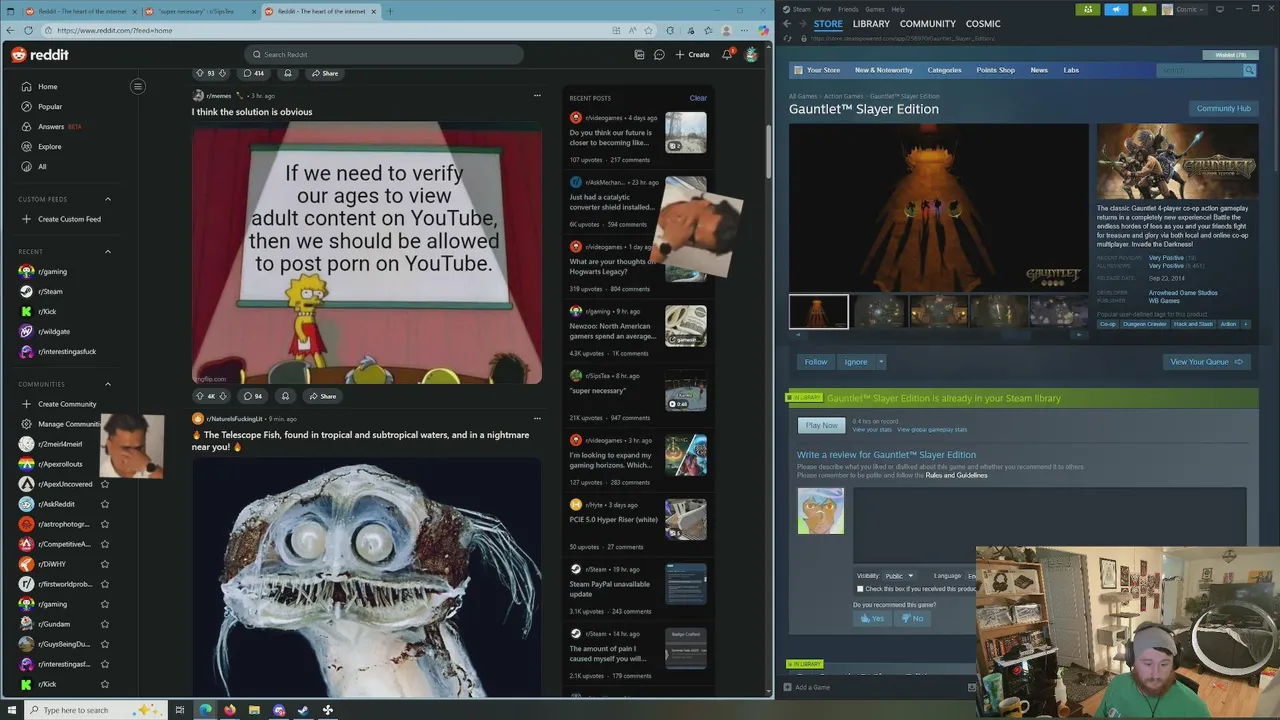
Task: Open Steam announcements megaphone button
Action: (1116, 9)
